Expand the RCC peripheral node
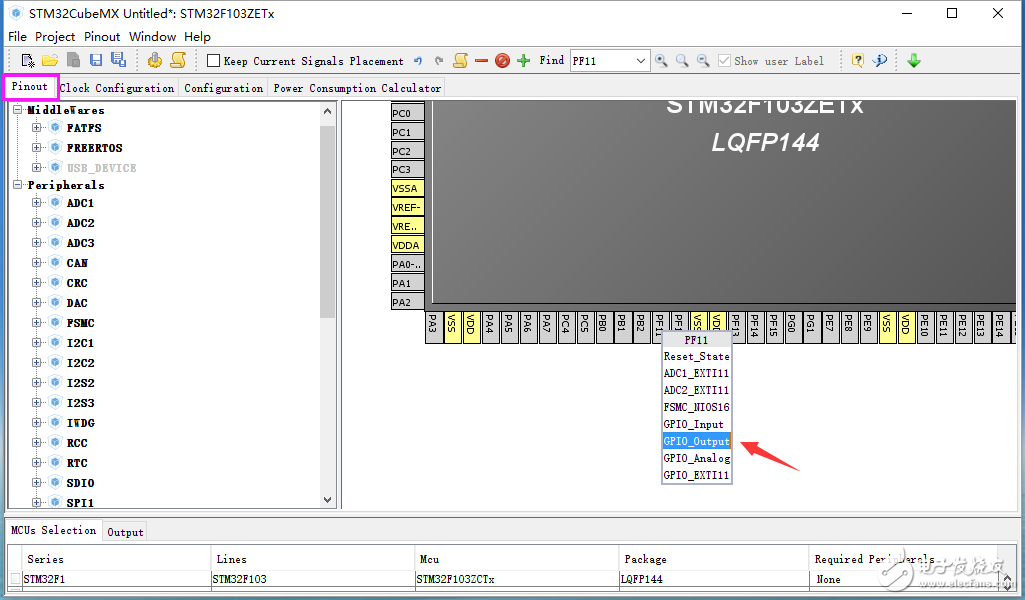Screen dimensions: 1025x600 pos(37,442)
